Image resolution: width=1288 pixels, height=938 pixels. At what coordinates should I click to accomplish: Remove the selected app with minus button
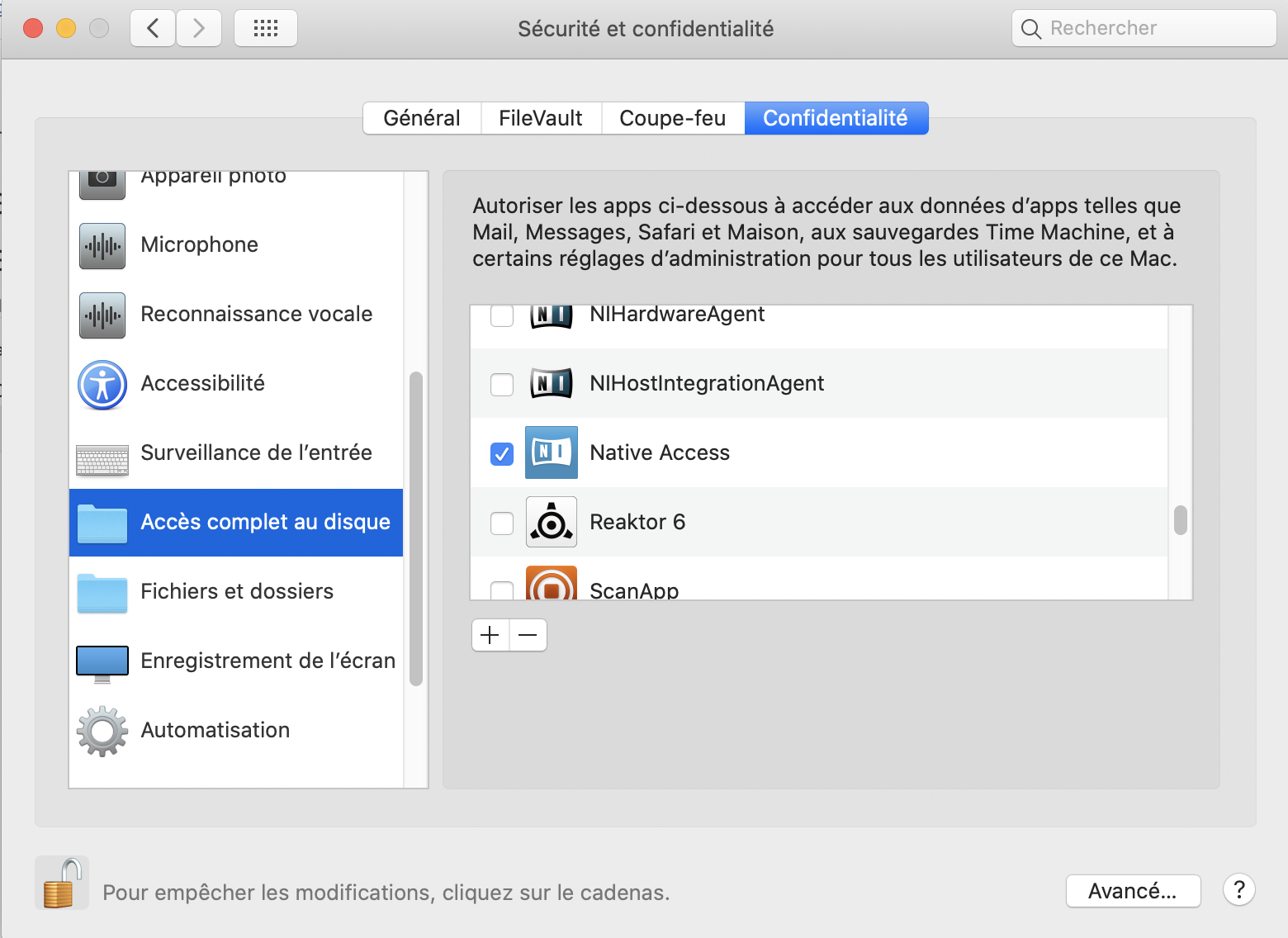click(x=528, y=635)
